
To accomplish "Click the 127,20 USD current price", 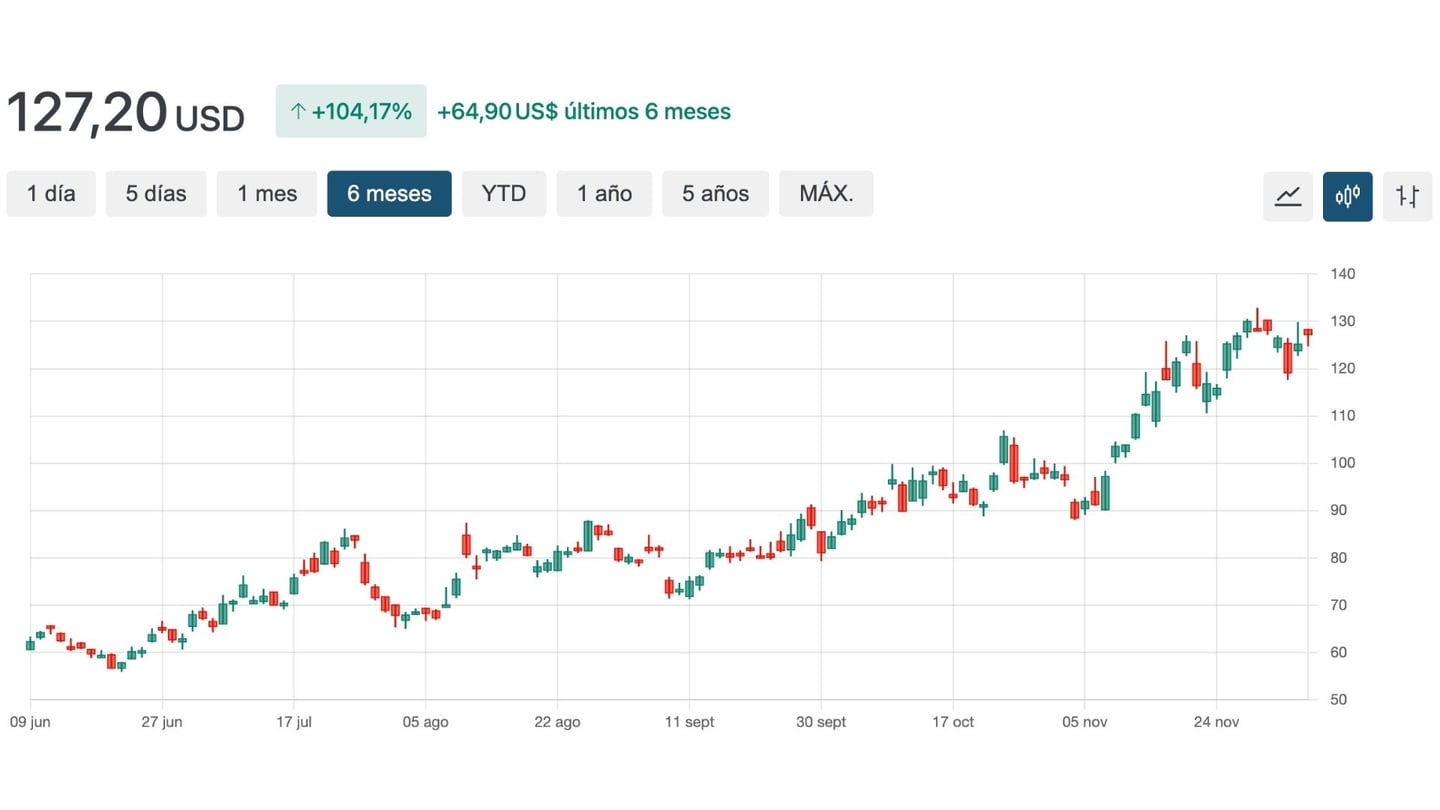I will [125, 113].
